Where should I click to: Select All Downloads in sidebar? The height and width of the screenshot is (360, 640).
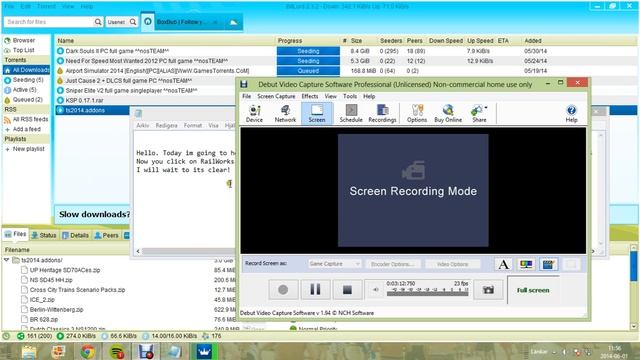pyautogui.click(x=27, y=70)
